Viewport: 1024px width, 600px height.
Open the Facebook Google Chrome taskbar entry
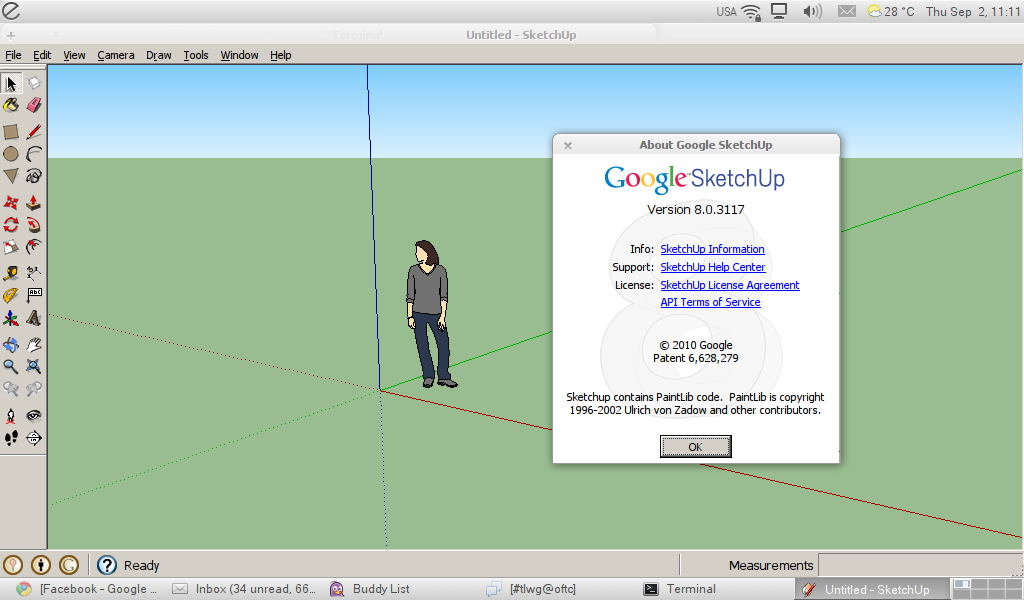[86, 589]
